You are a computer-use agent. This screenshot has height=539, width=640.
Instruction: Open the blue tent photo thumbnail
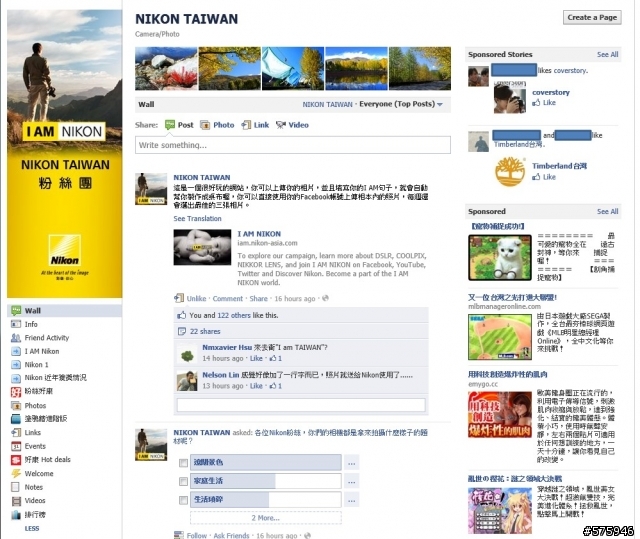click(293, 68)
